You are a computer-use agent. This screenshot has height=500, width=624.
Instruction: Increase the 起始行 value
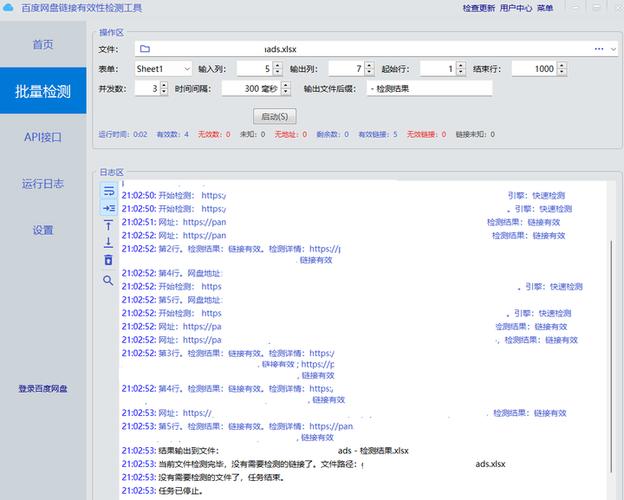point(461,65)
